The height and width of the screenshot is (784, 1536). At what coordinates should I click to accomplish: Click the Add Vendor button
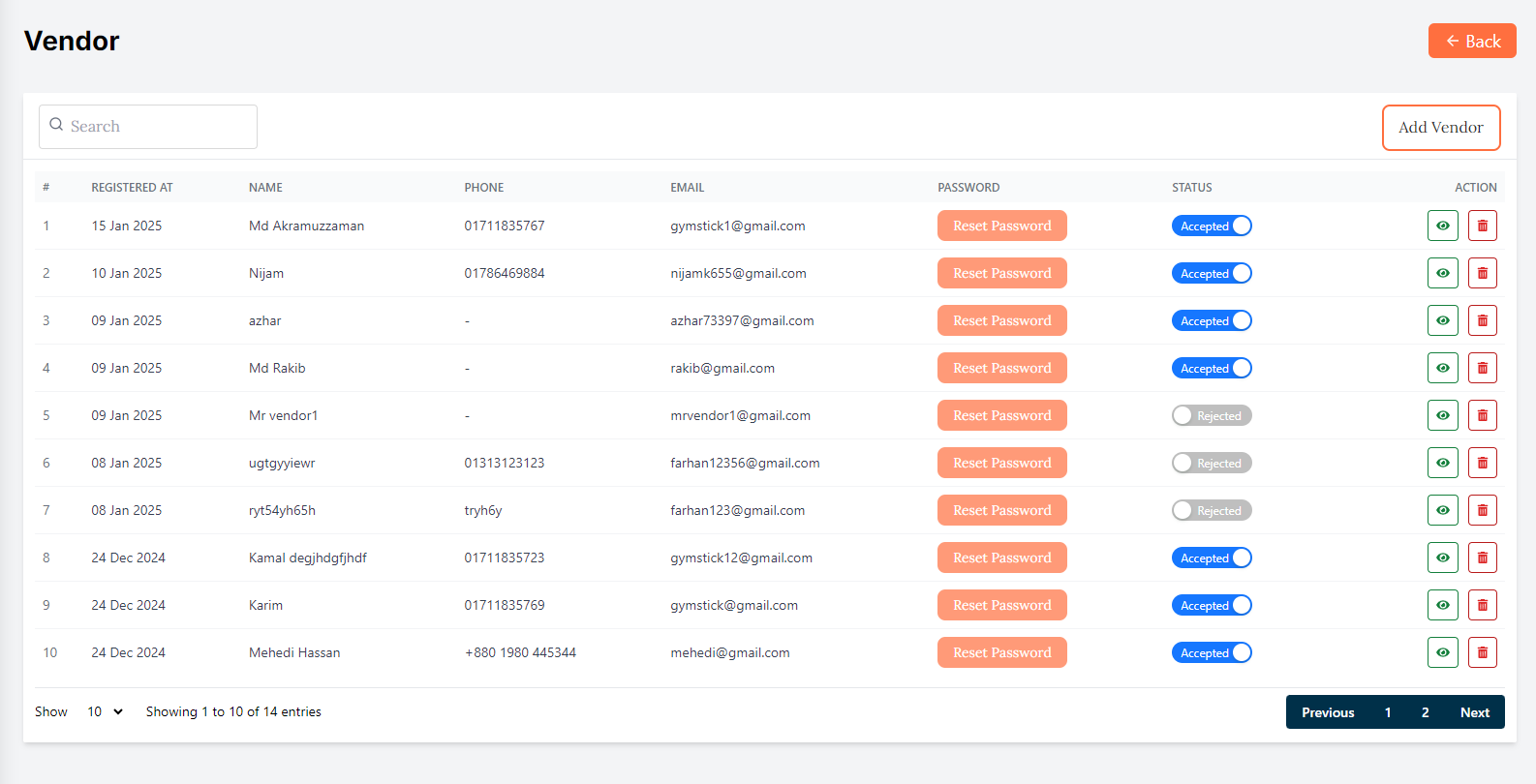[x=1440, y=128]
